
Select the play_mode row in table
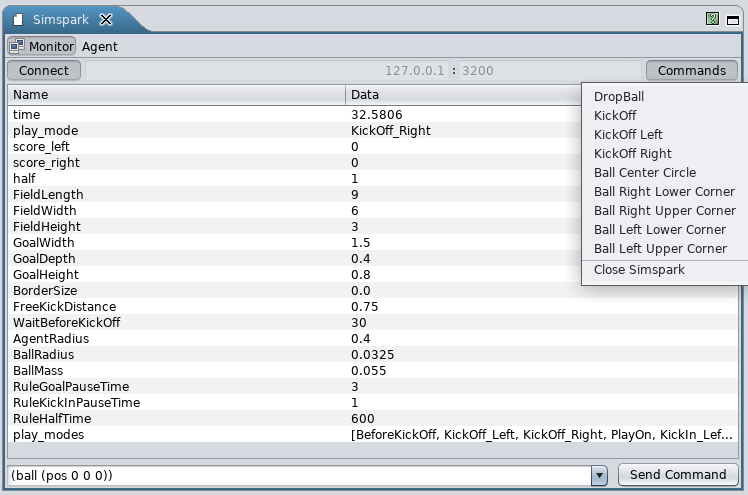(x=45, y=131)
